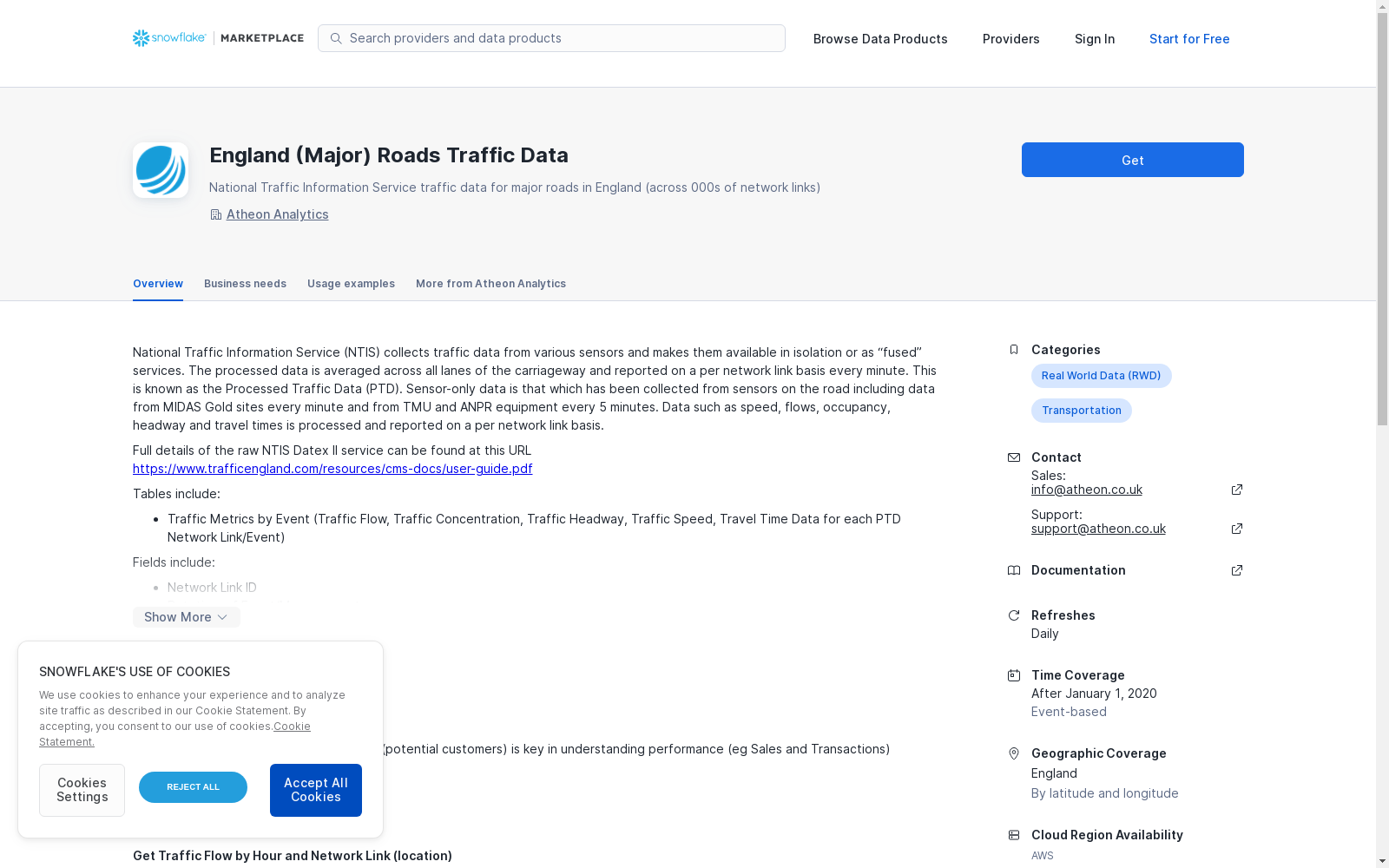This screenshot has height=868, width=1389.
Task: Open Browse Data Products menu
Action: [880, 39]
